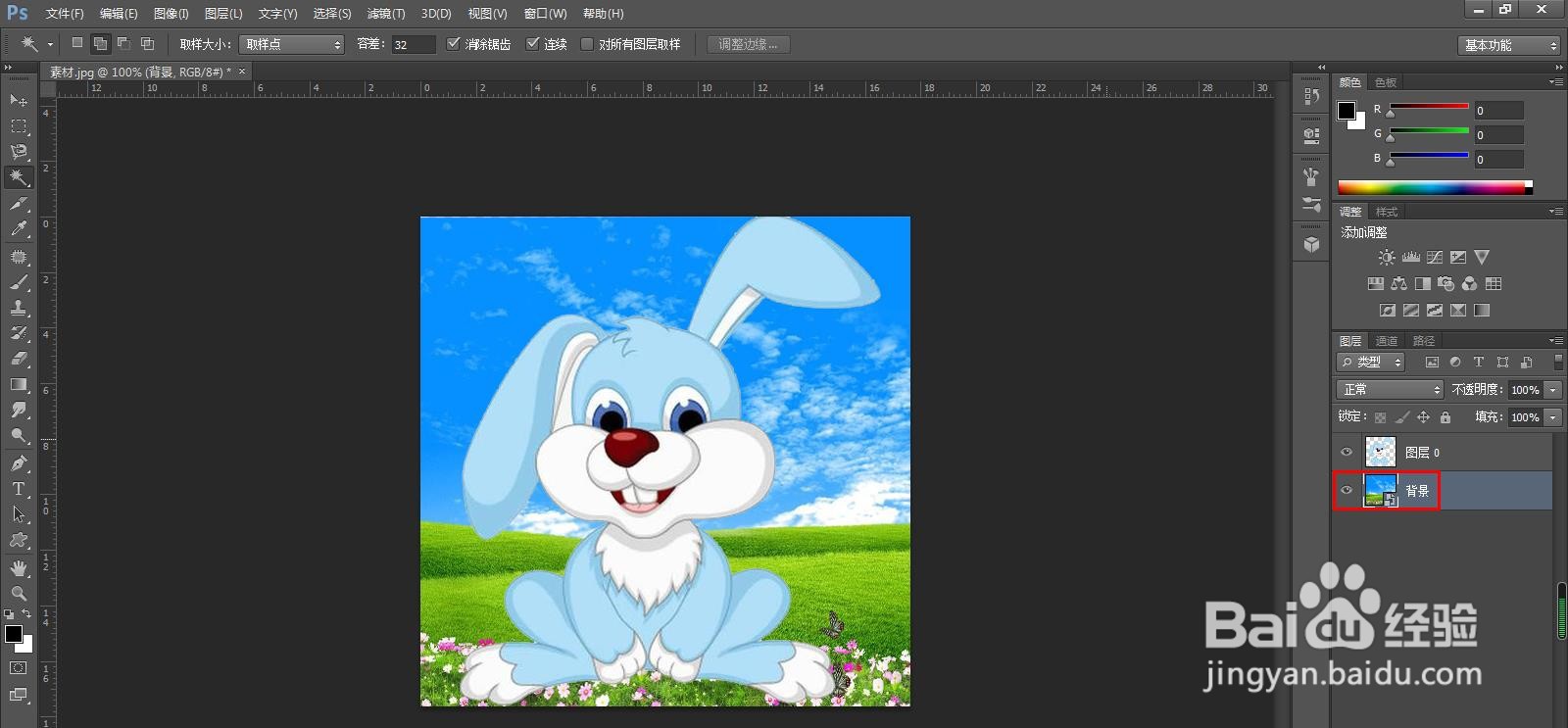This screenshot has width=1568, height=728.
Task: Hide the 图层 0 layer
Action: point(1347,452)
